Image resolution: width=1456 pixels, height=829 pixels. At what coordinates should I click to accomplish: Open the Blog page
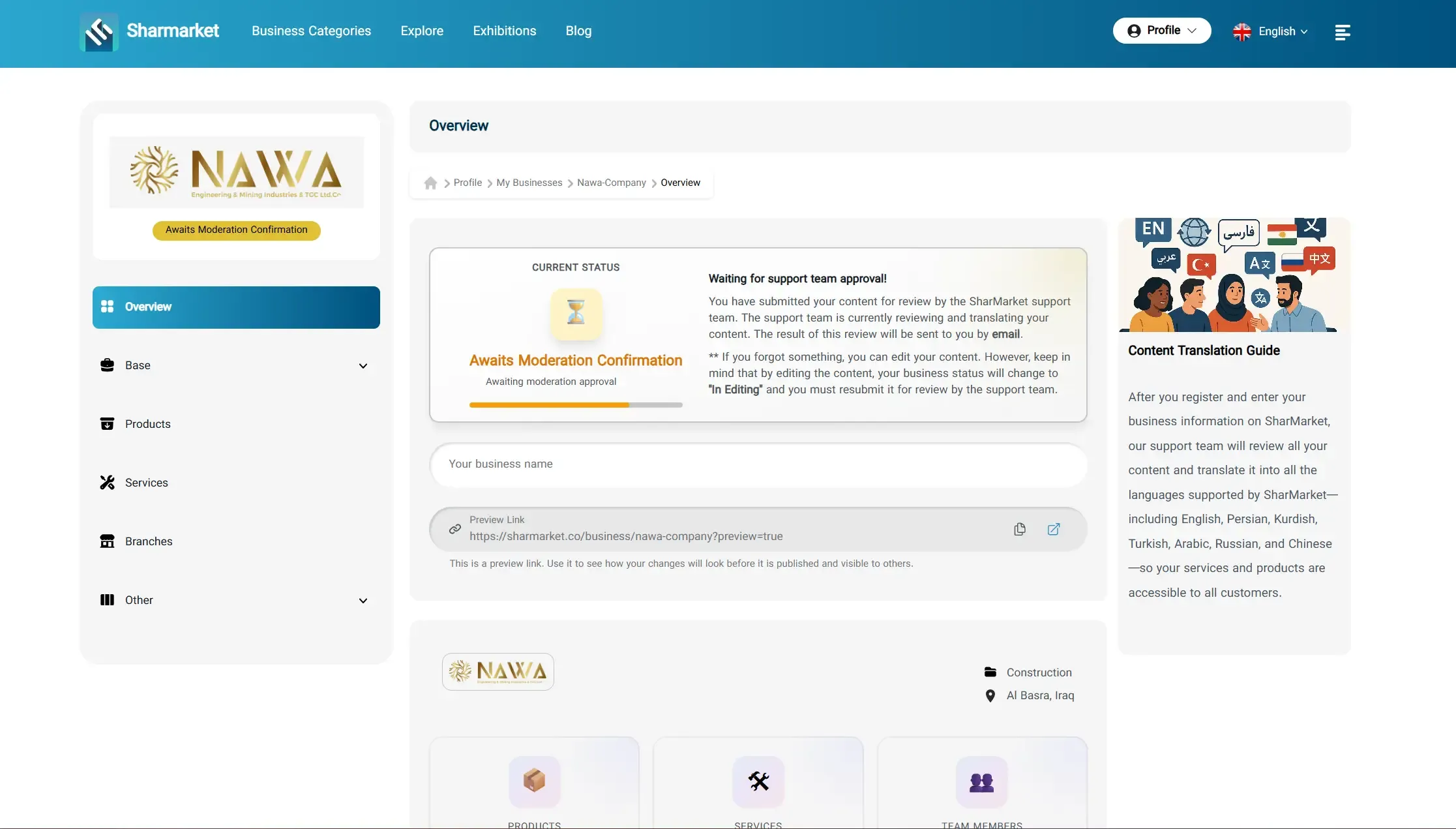(578, 31)
